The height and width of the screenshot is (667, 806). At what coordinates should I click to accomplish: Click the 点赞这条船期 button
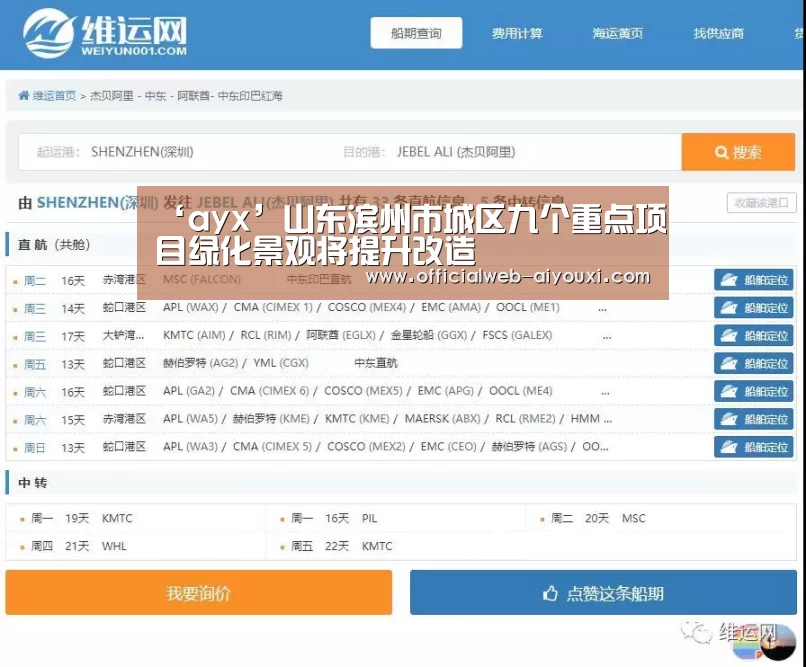coord(603,592)
